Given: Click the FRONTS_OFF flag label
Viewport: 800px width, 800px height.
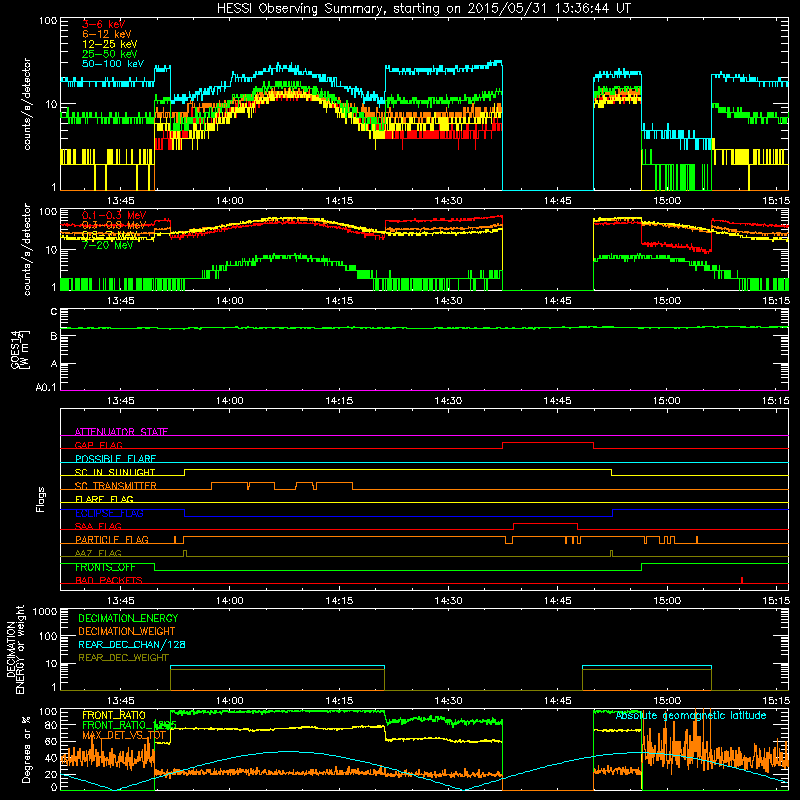Looking at the screenshot, I should pyautogui.click(x=105, y=567).
